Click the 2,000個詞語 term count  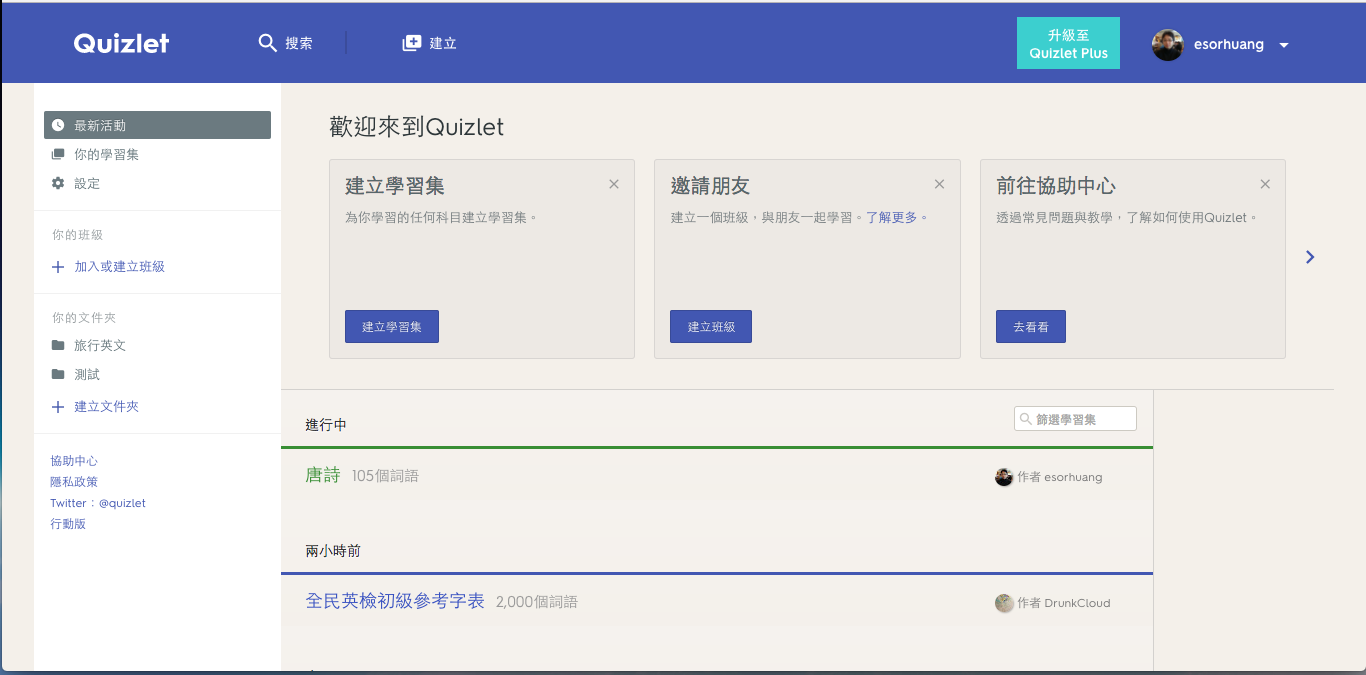tap(537, 602)
